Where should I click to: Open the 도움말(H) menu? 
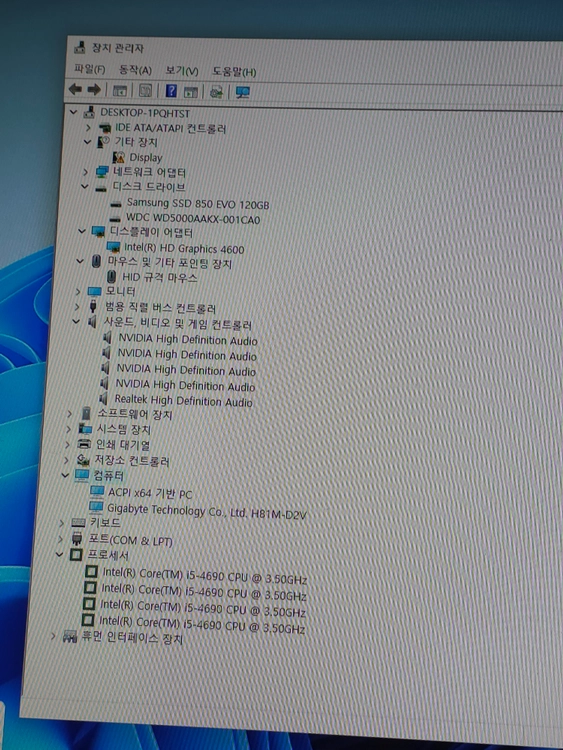(234, 72)
